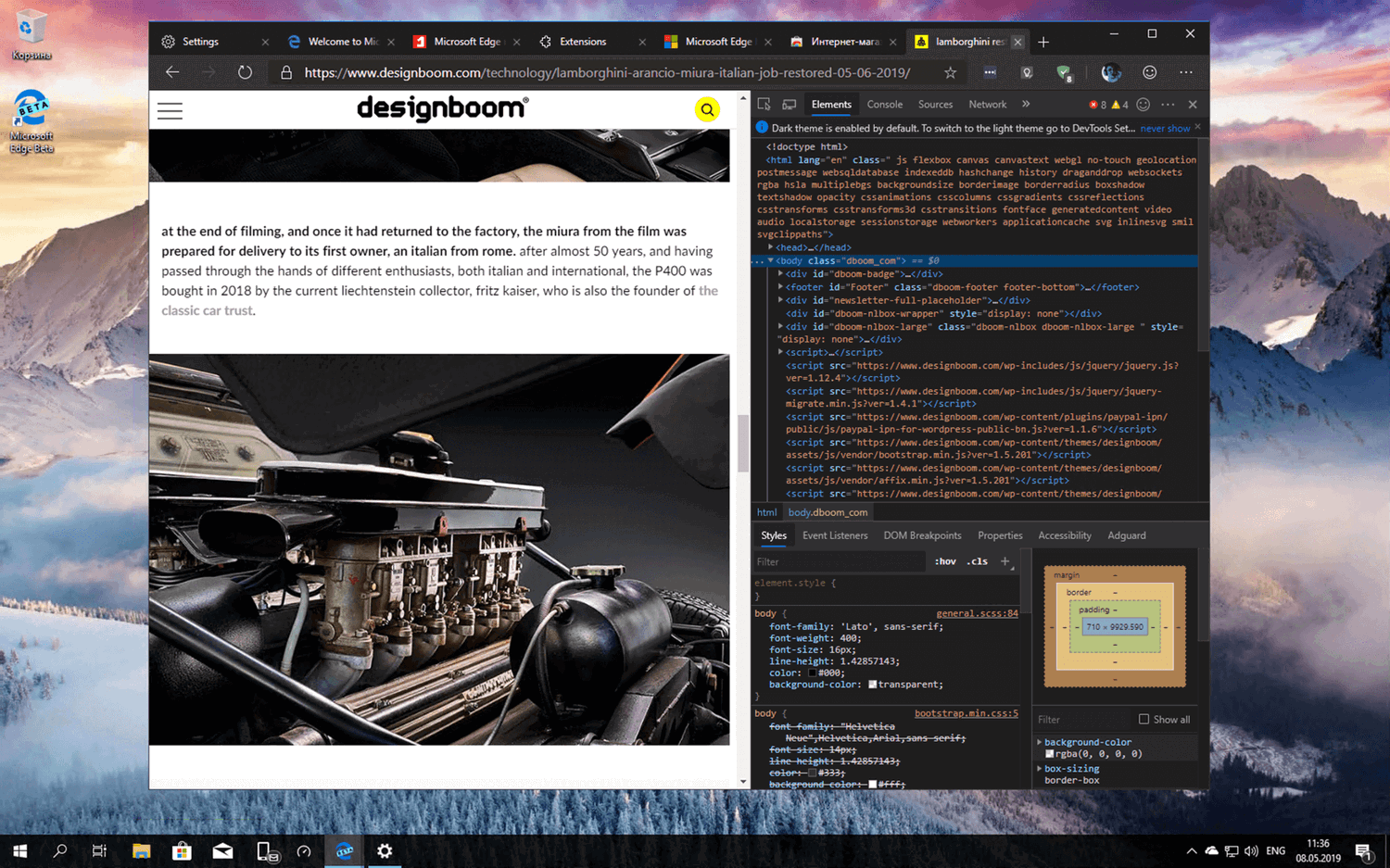Check the Show all checkbox
The height and width of the screenshot is (868, 1390).
click(1144, 719)
